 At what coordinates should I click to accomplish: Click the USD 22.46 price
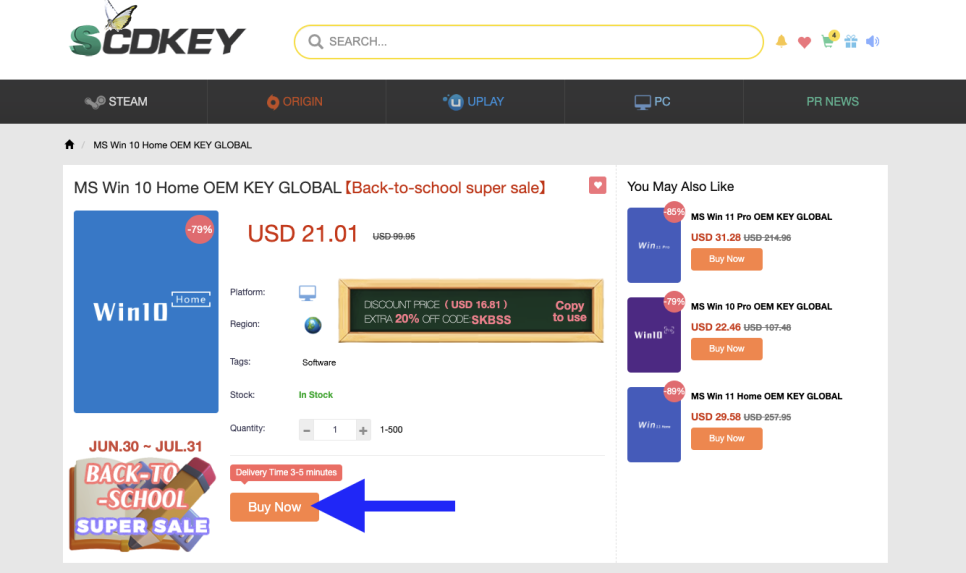pyautogui.click(x=715, y=327)
